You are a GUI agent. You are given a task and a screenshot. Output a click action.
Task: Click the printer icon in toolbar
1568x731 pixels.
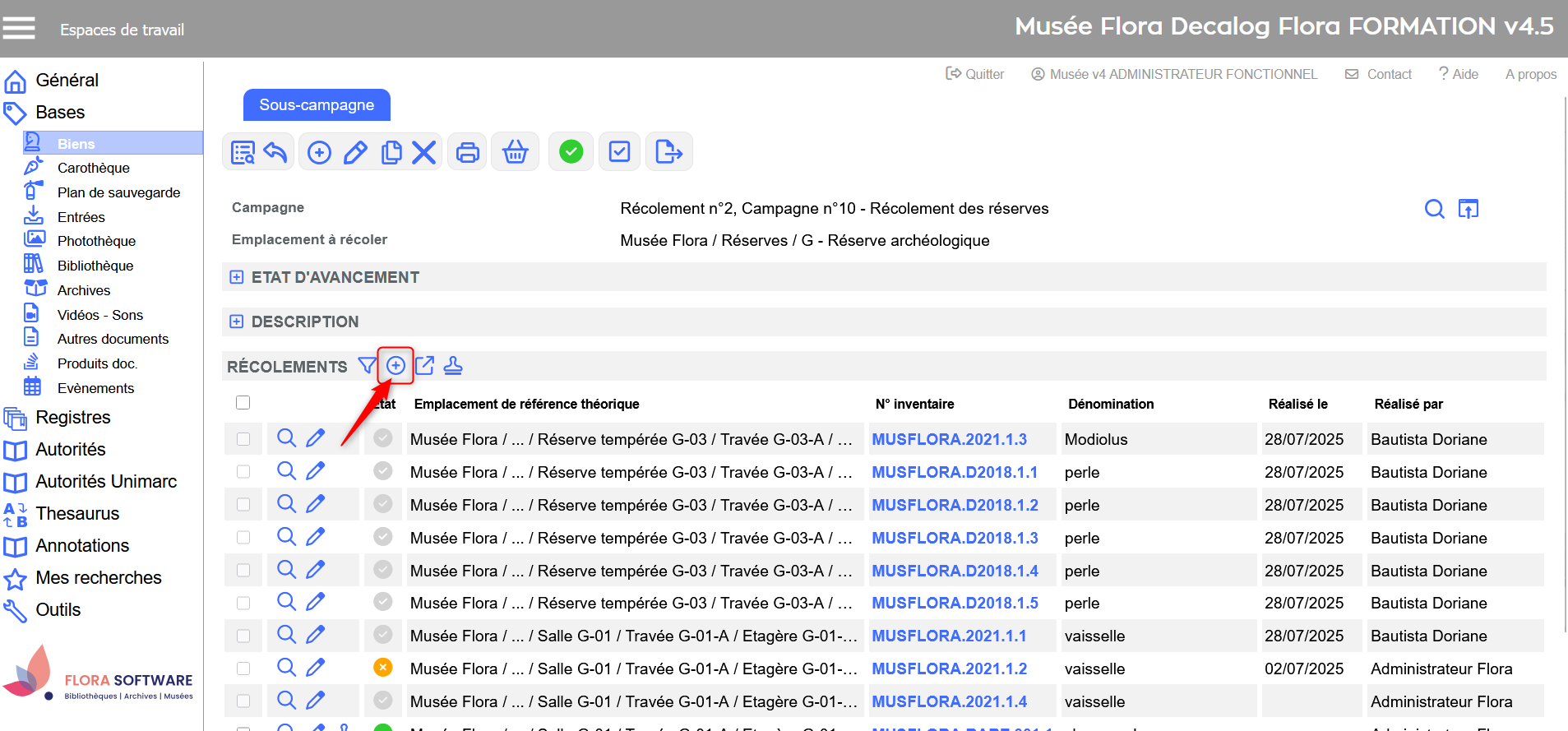(467, 152)
